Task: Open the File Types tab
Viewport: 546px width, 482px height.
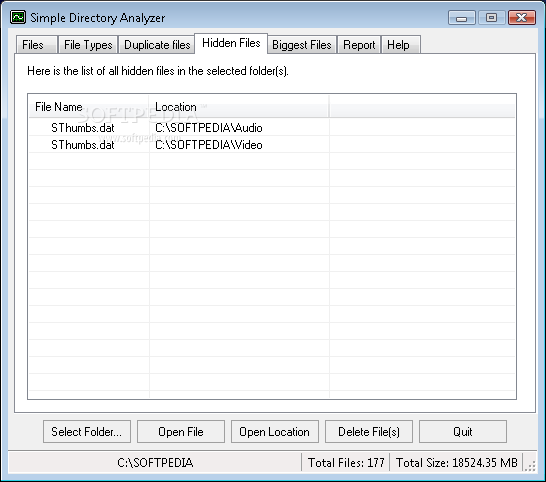Action: click(88, 45)
